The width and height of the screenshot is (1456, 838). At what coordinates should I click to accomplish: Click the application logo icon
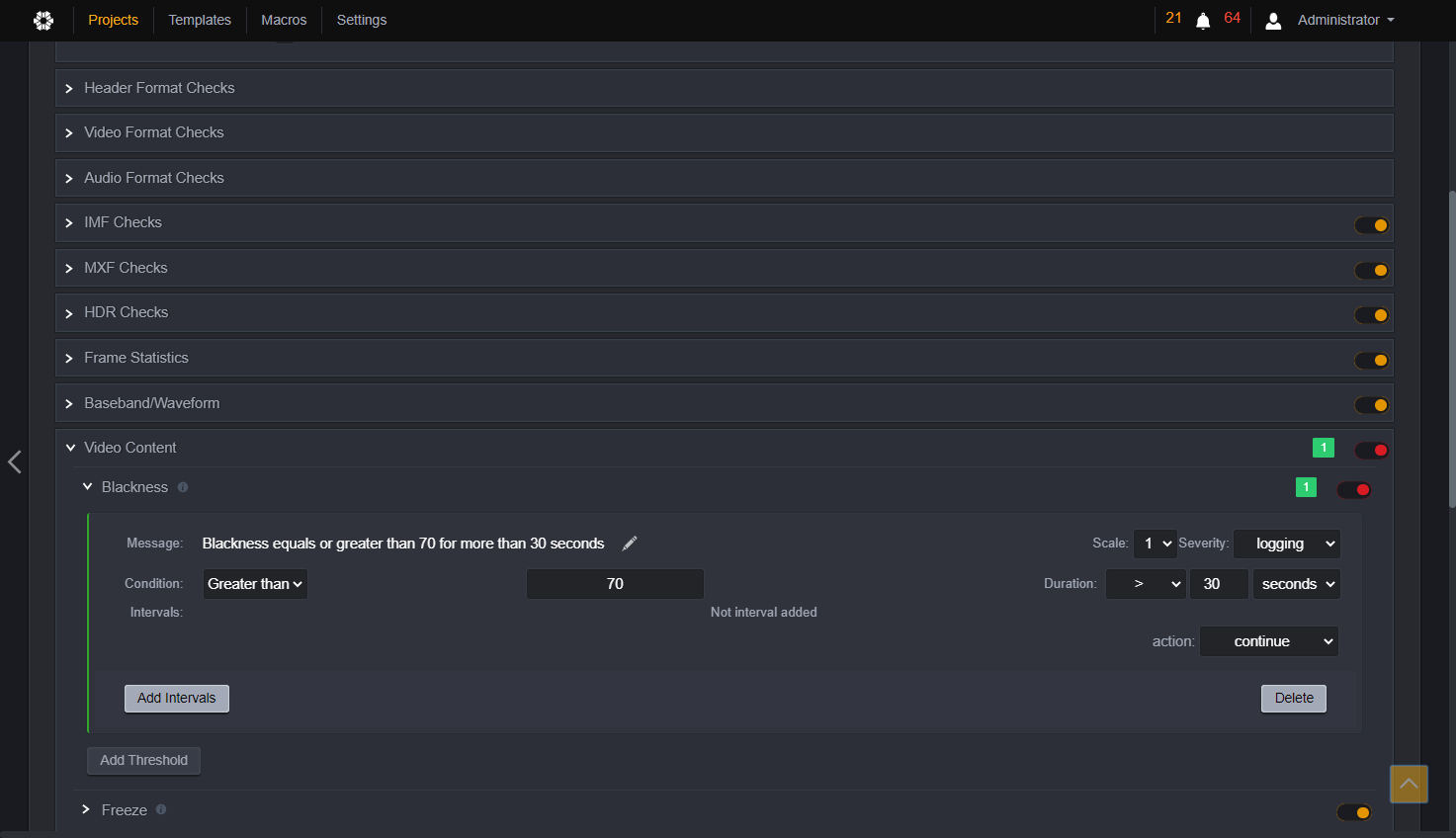(43, 20)
